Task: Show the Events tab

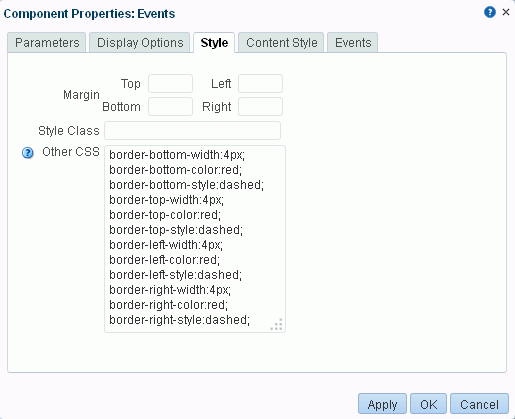Action: [353, 43]
